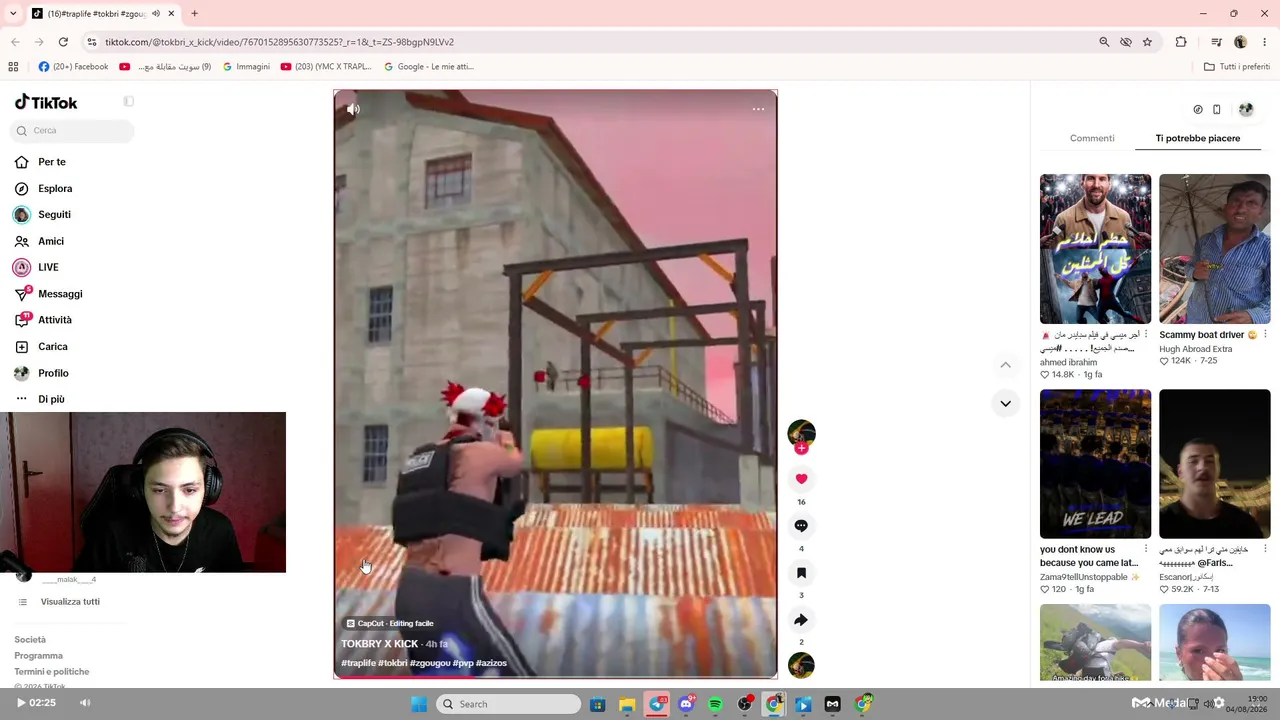
Task: Open TOKBRY X KICK creator name
Action: 380,644
